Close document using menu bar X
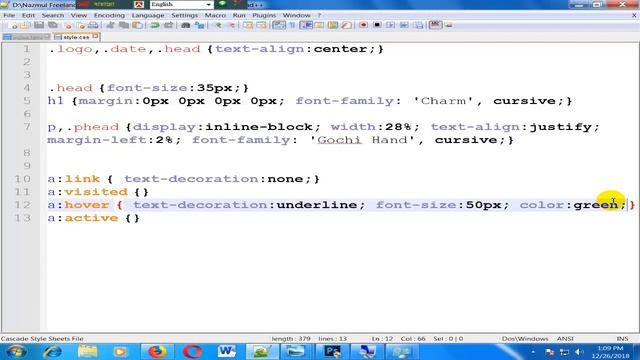Image resolution: width=640 pixels, height=360 pixels. point(634,15)
